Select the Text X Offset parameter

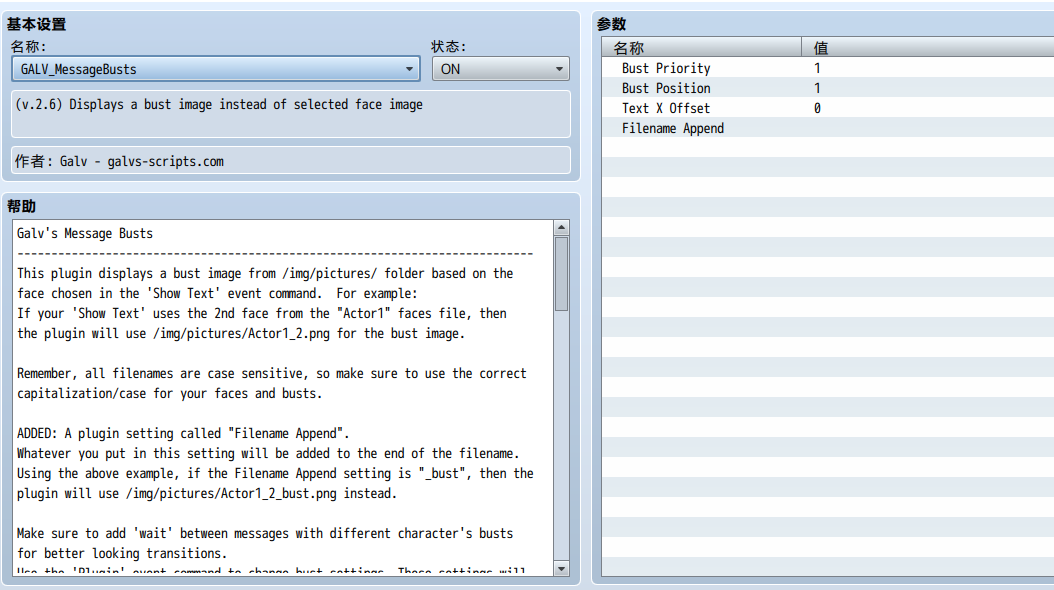(827, 108)
